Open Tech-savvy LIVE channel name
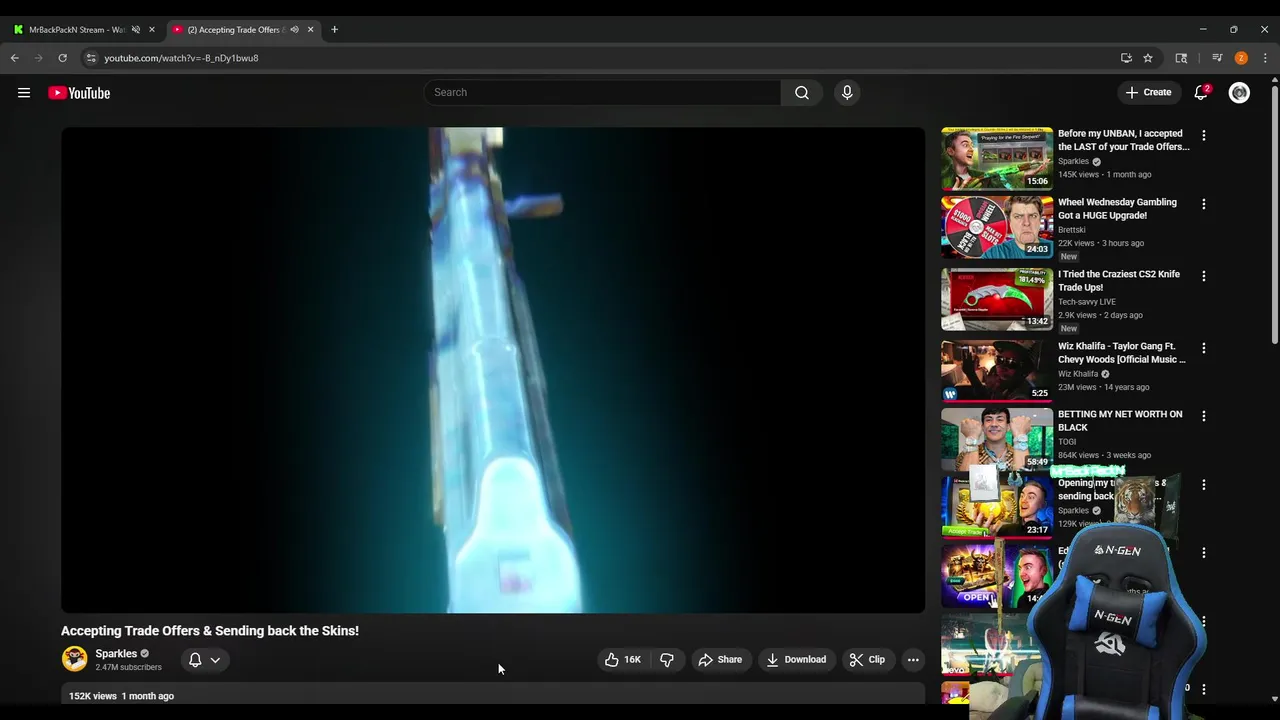This screenshot has width=1280, height=720. (1087, 302)
